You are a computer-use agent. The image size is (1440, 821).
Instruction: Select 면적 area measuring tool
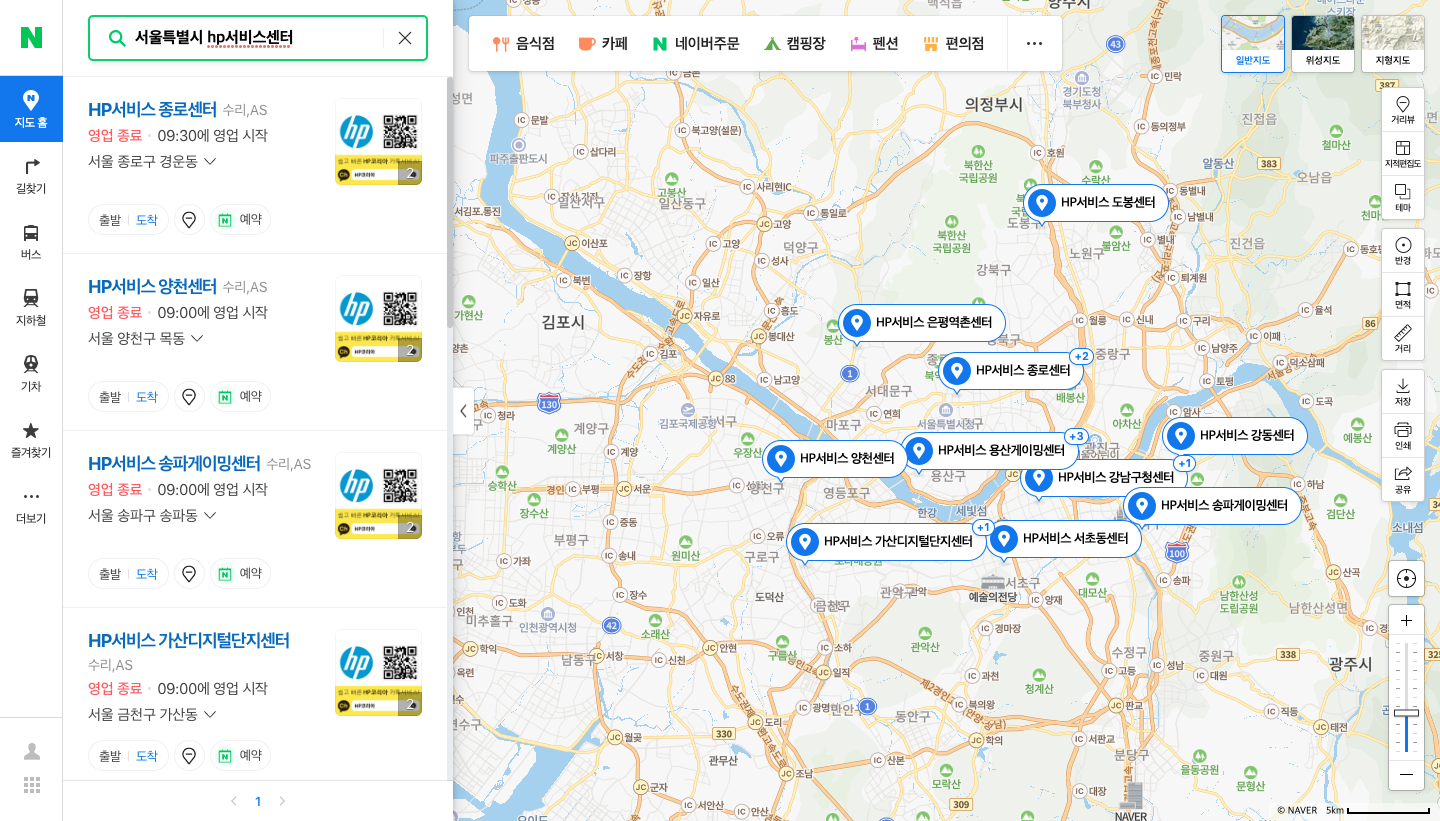[1403, 295]
